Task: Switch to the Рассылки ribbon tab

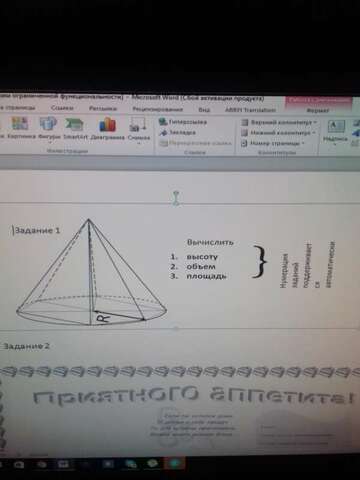Action: tap(103, 108)
